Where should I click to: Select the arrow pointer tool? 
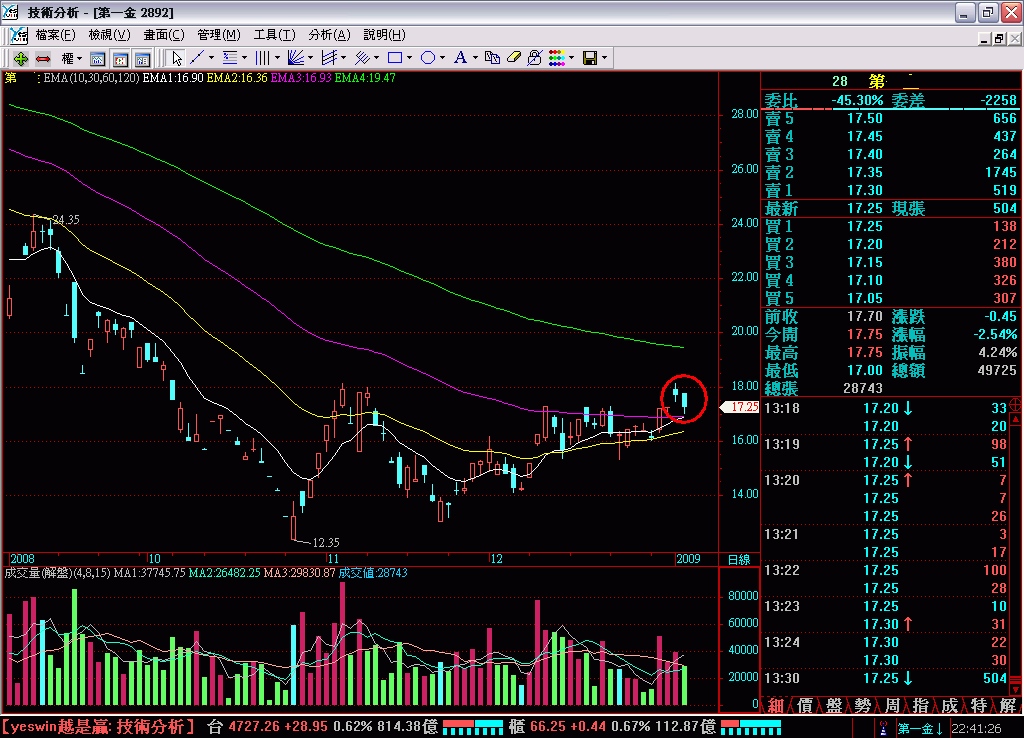coord(176,59)
